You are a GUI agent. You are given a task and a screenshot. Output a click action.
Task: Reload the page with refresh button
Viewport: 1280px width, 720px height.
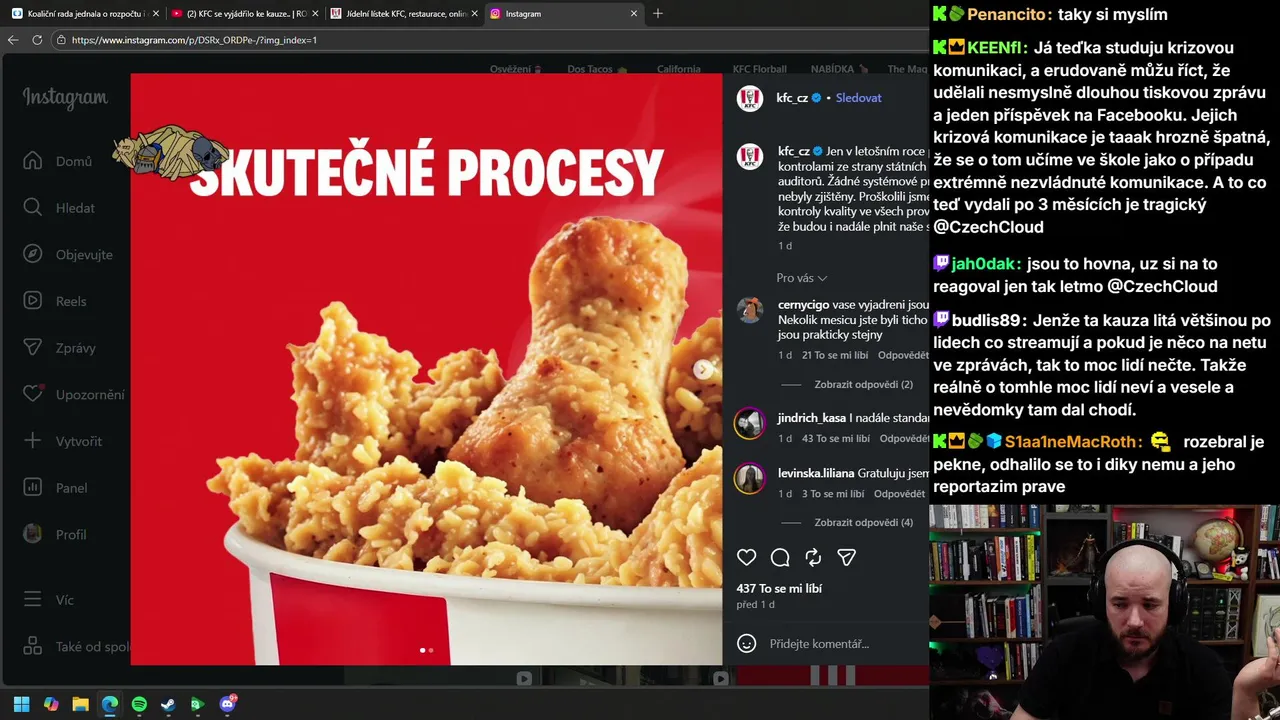[x=37, y=40]
